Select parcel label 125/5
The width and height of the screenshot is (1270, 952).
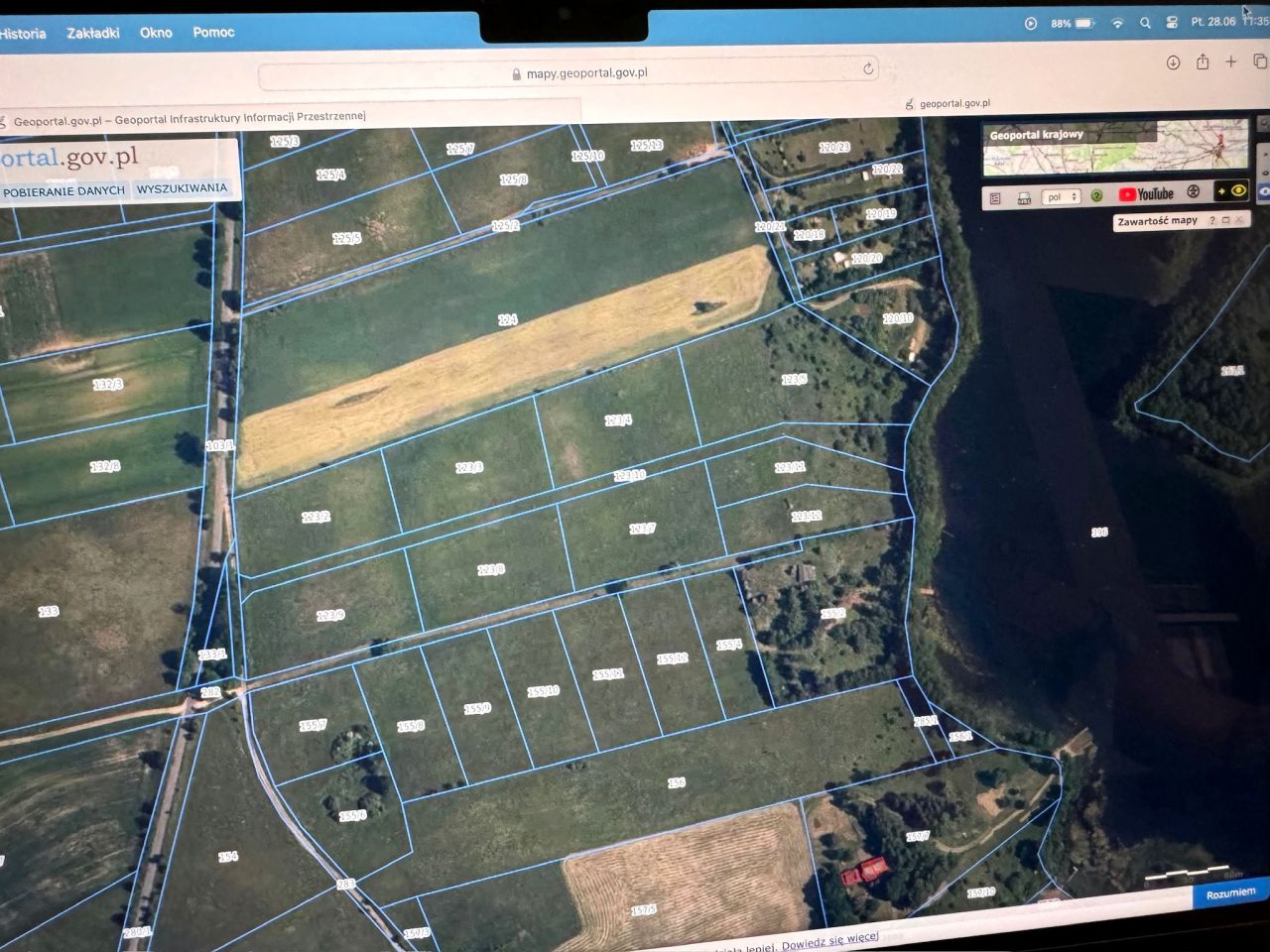click(x=346, y=239)
